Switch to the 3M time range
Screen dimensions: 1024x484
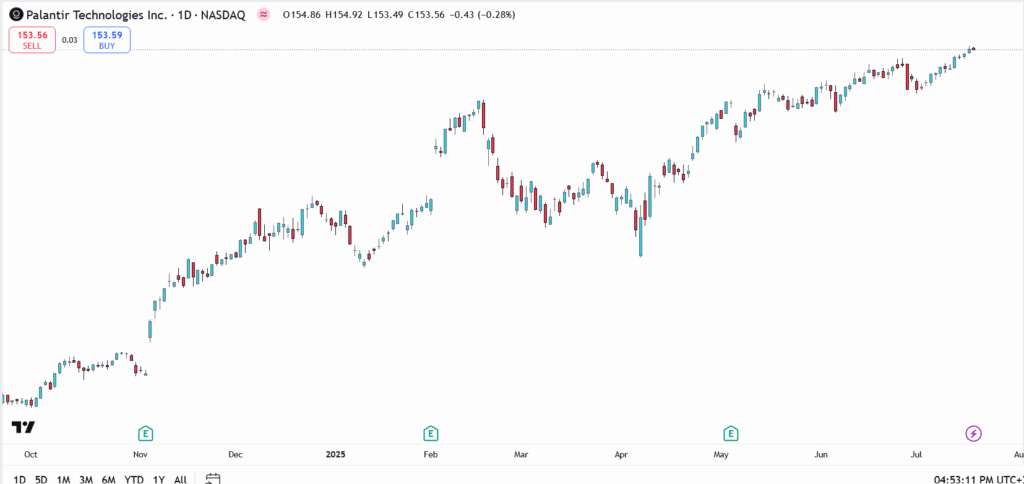click(x=86, y=479)
